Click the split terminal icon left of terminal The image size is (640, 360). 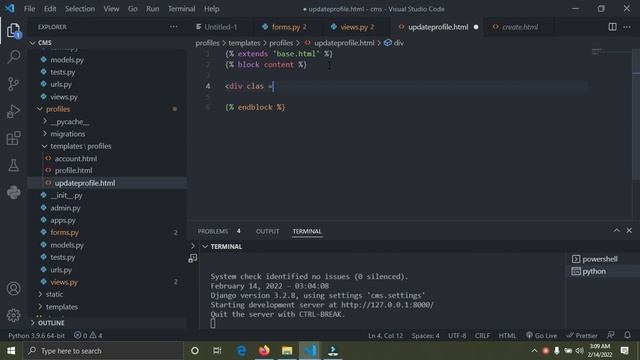[193, 258]
